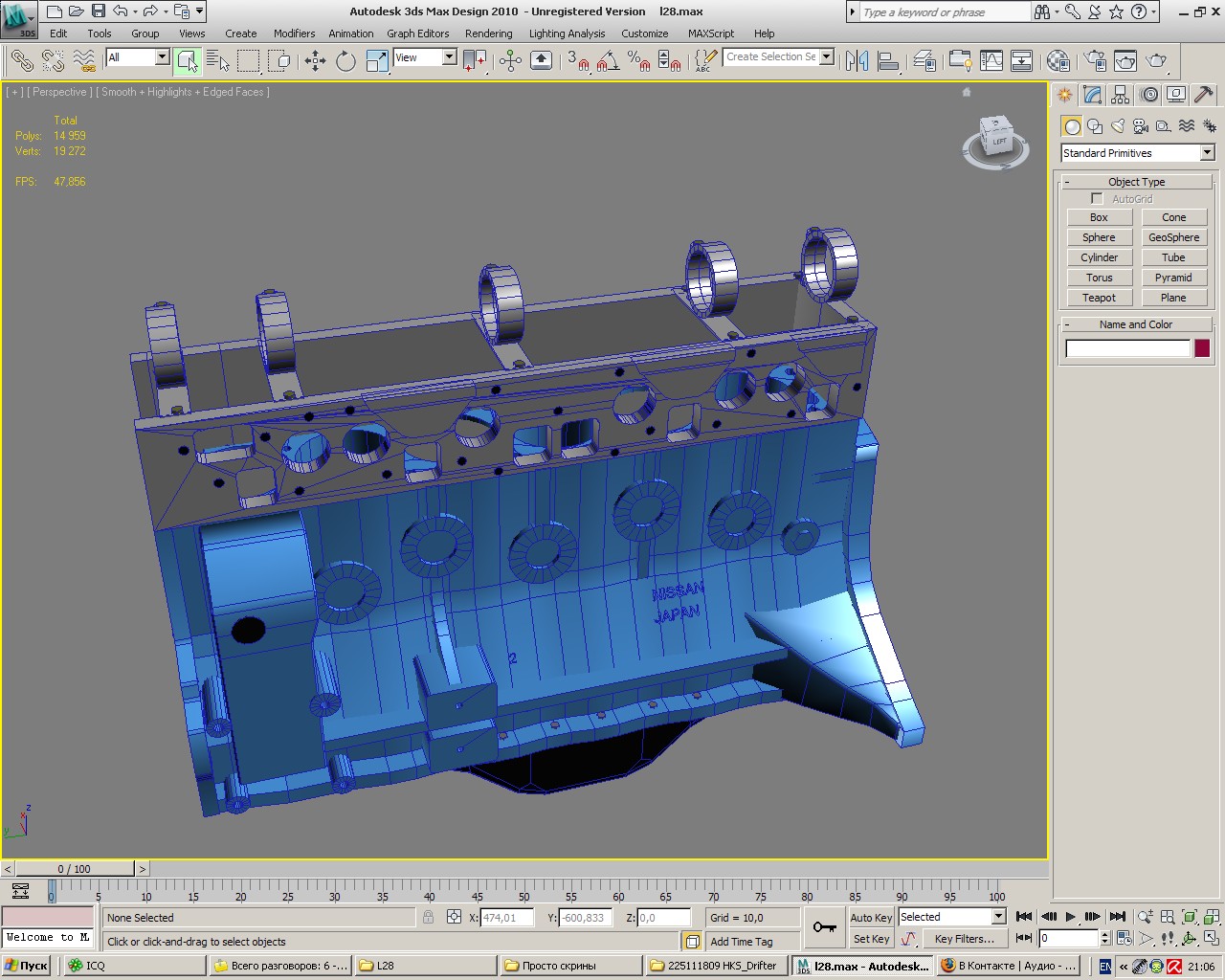This screenshot has height=980, width=1225.
Task: Click the Align tool
Action: [888, 60]
